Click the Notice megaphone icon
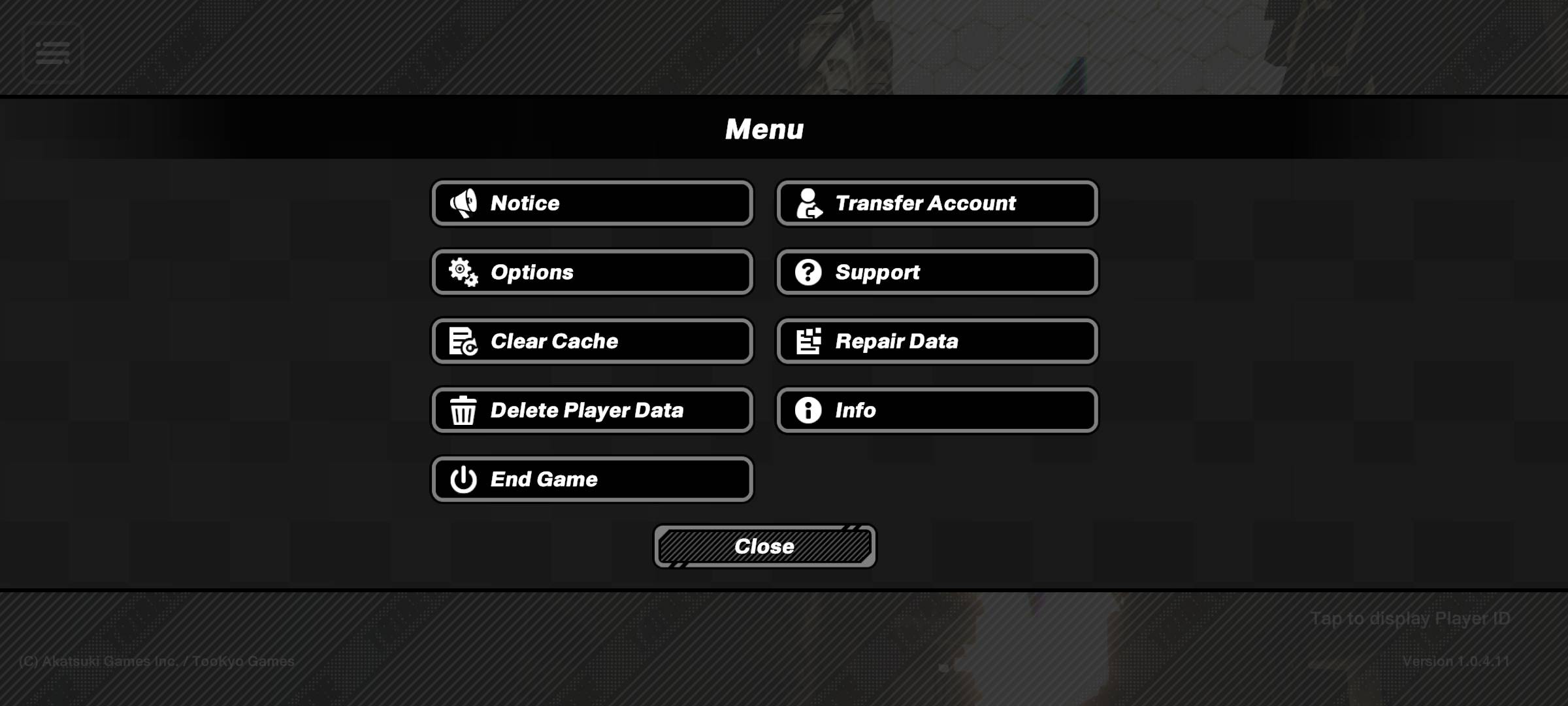The image size is (1568, 706). (x=463, y=203)
